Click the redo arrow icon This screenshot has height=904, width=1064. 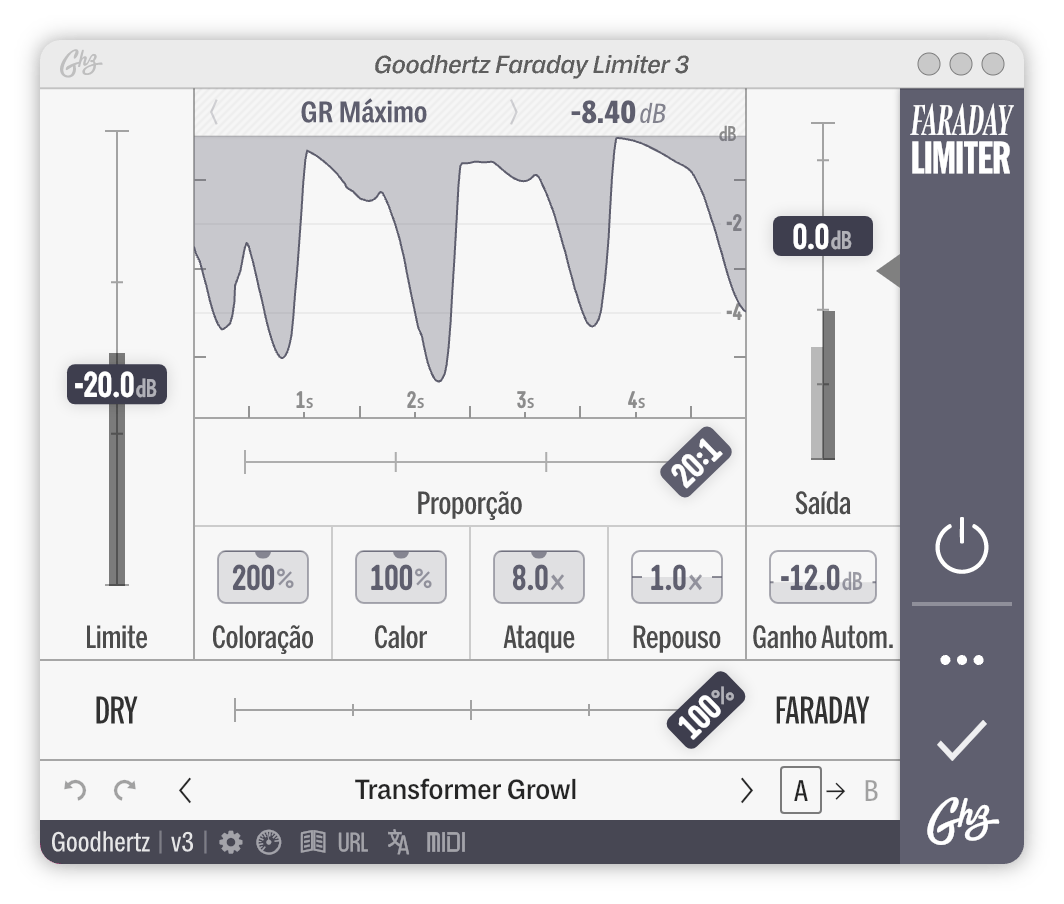(125, 790)
